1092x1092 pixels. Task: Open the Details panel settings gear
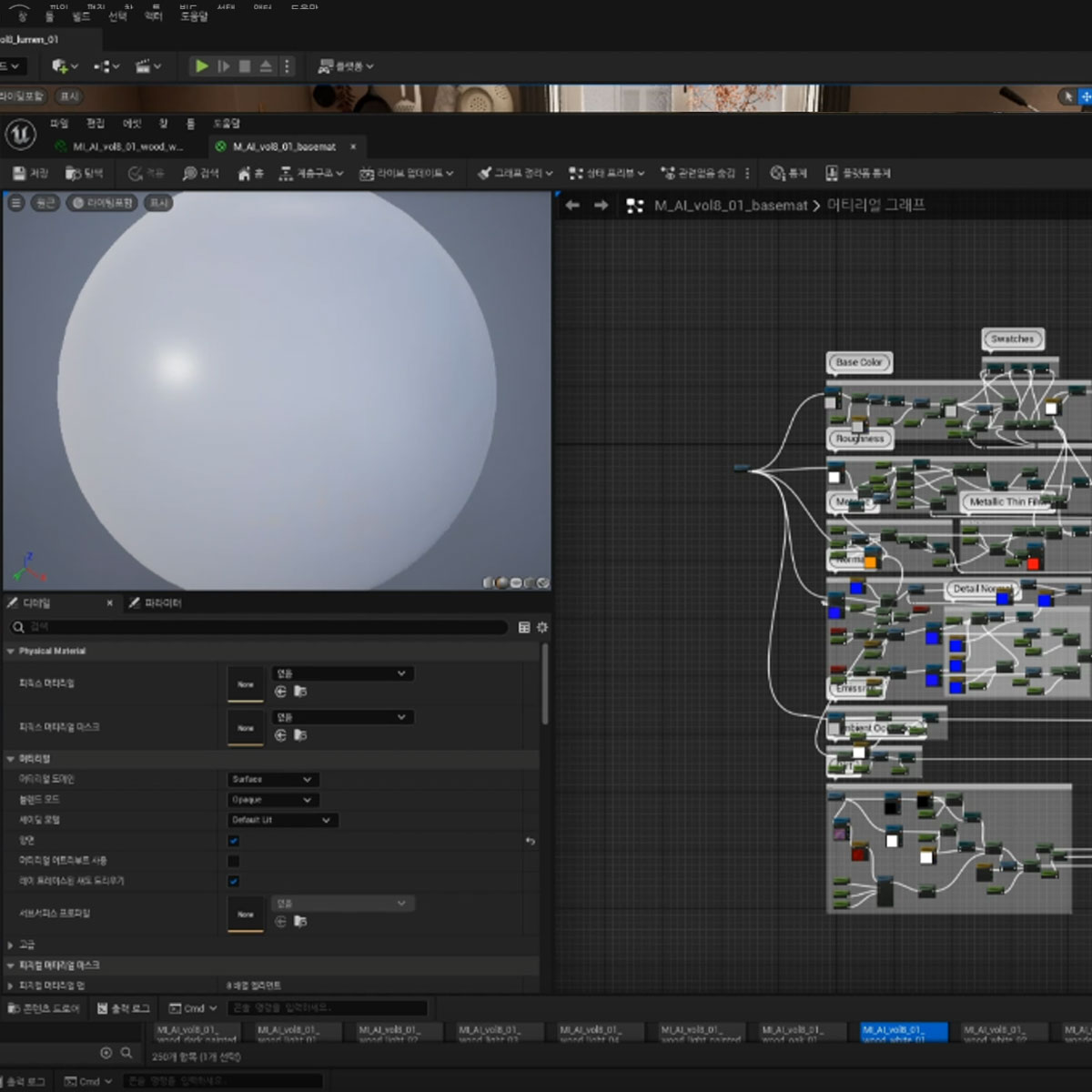[542, 627]
